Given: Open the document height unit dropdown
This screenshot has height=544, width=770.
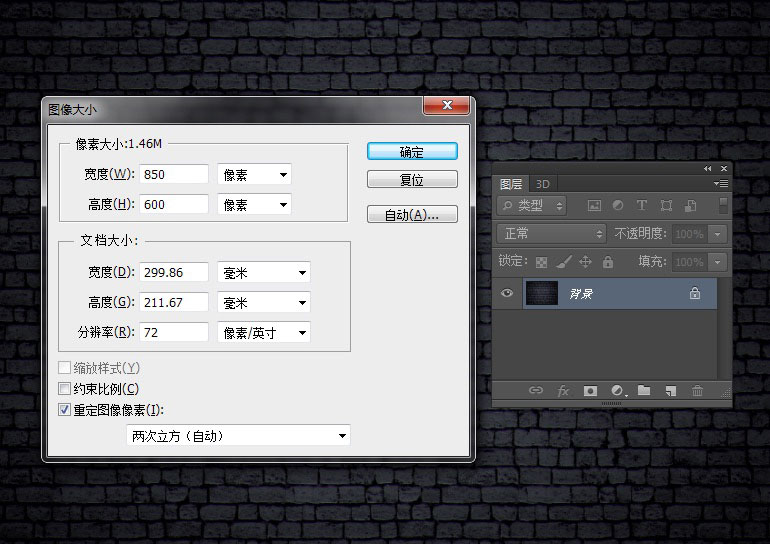Looking at the screenshot, I should pos(264,302).
